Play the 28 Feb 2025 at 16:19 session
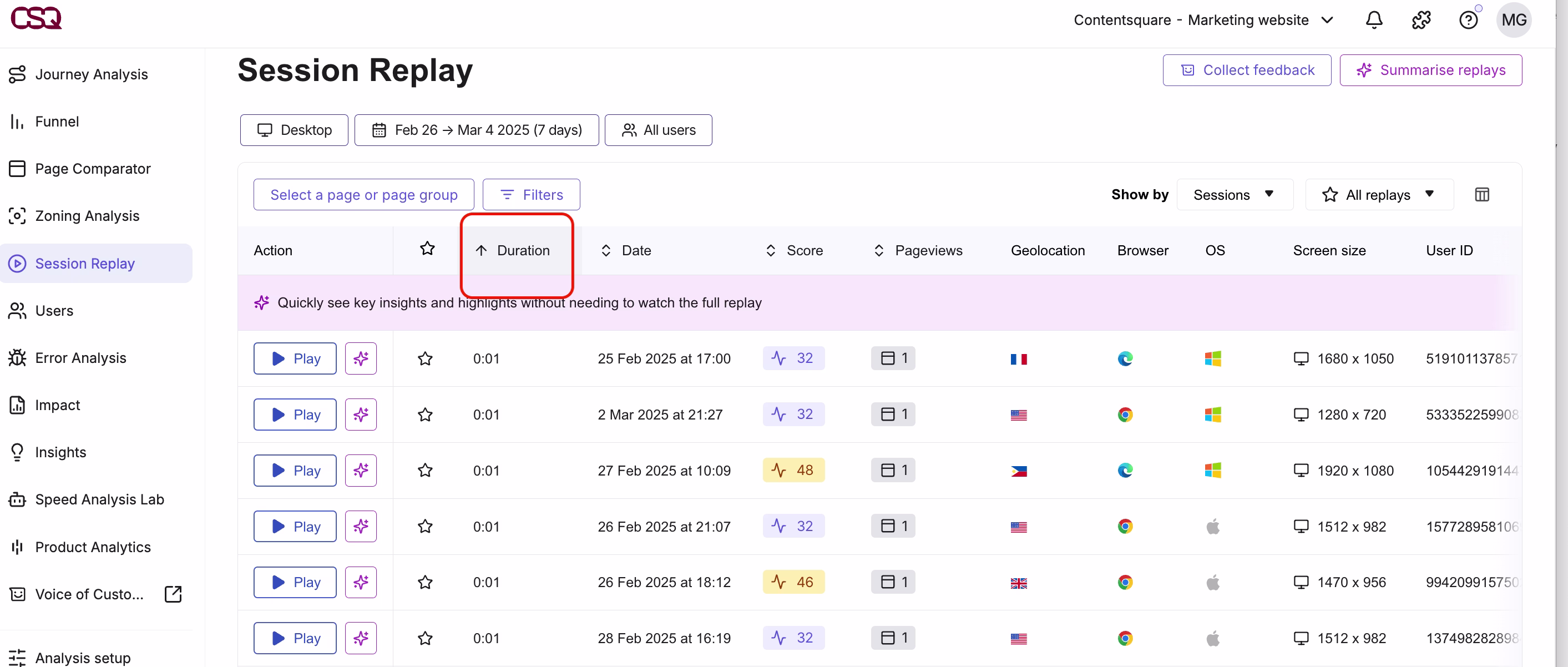Image resolution: width=1568 pixels, height=667 pixels. (295, 638)
